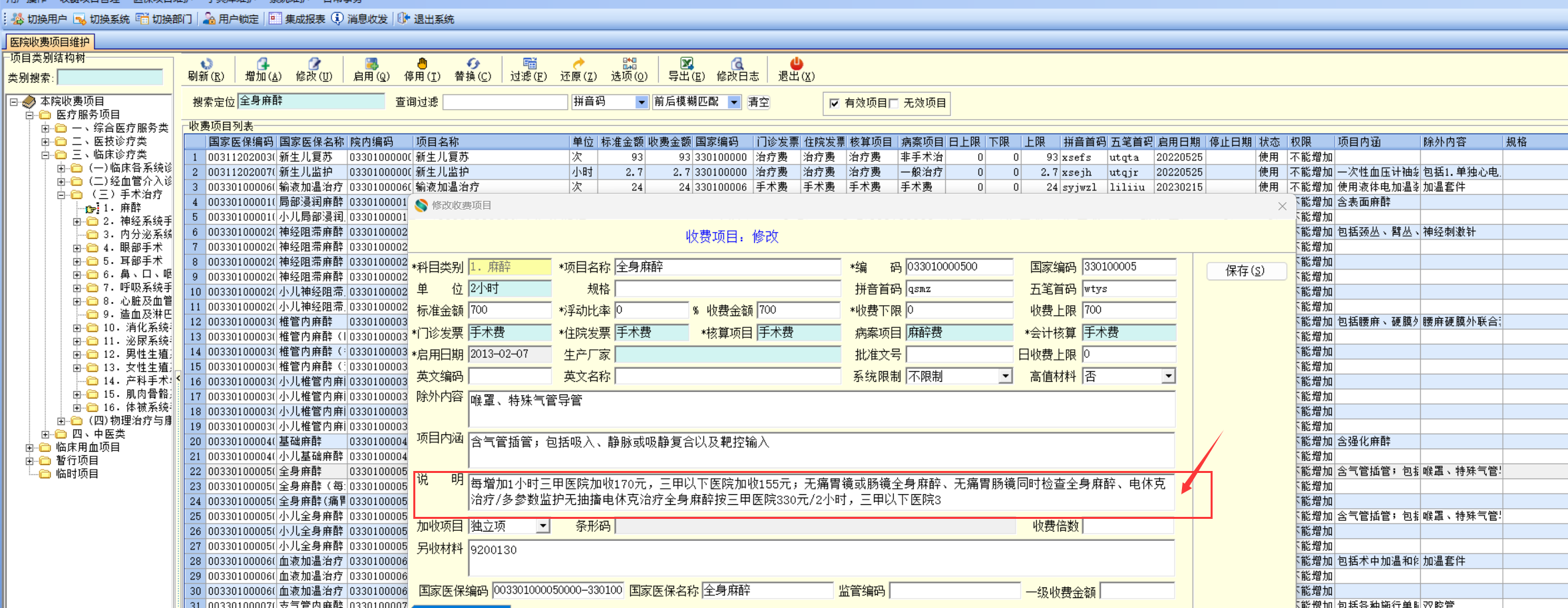Open the 修改日志 change log icon
Image resolution: width=1568 pixels, height=608 pixels.
pos(737,64)
